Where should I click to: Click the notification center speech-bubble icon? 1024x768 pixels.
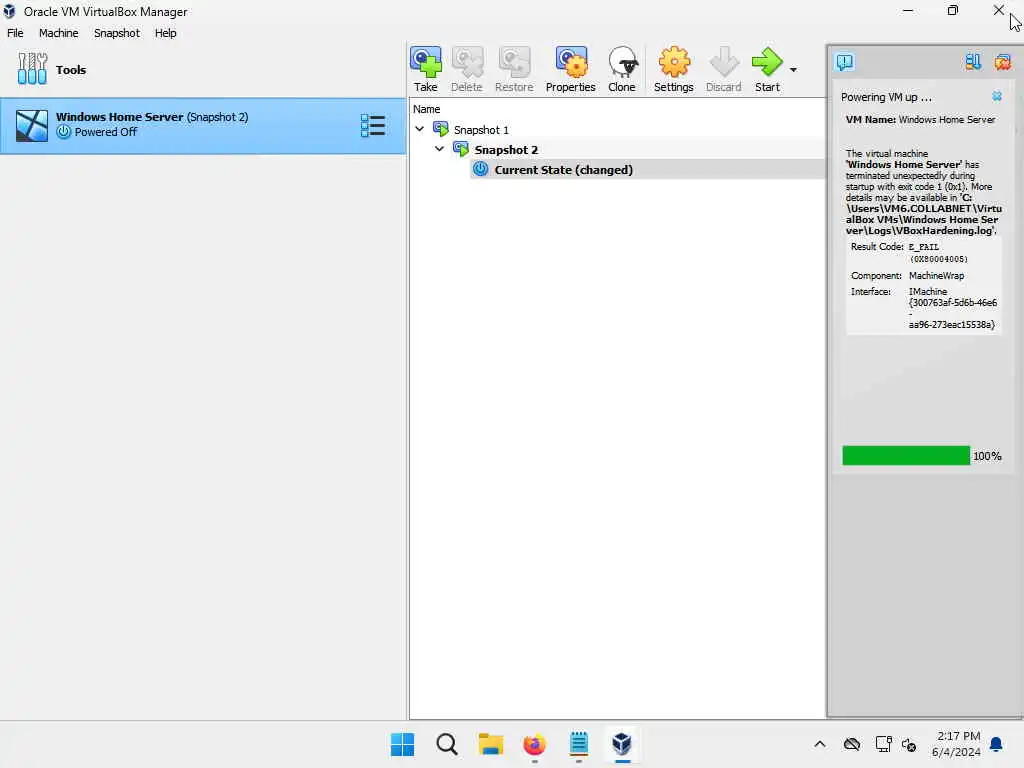pos(844,61)
